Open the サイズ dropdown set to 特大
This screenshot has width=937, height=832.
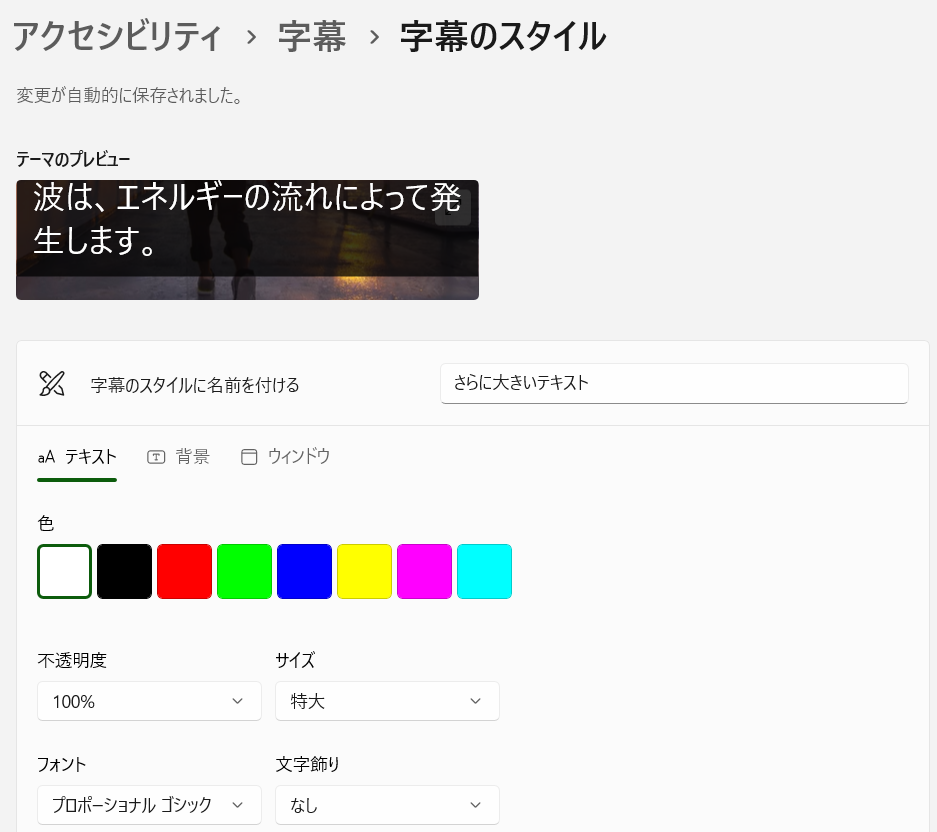387,701
